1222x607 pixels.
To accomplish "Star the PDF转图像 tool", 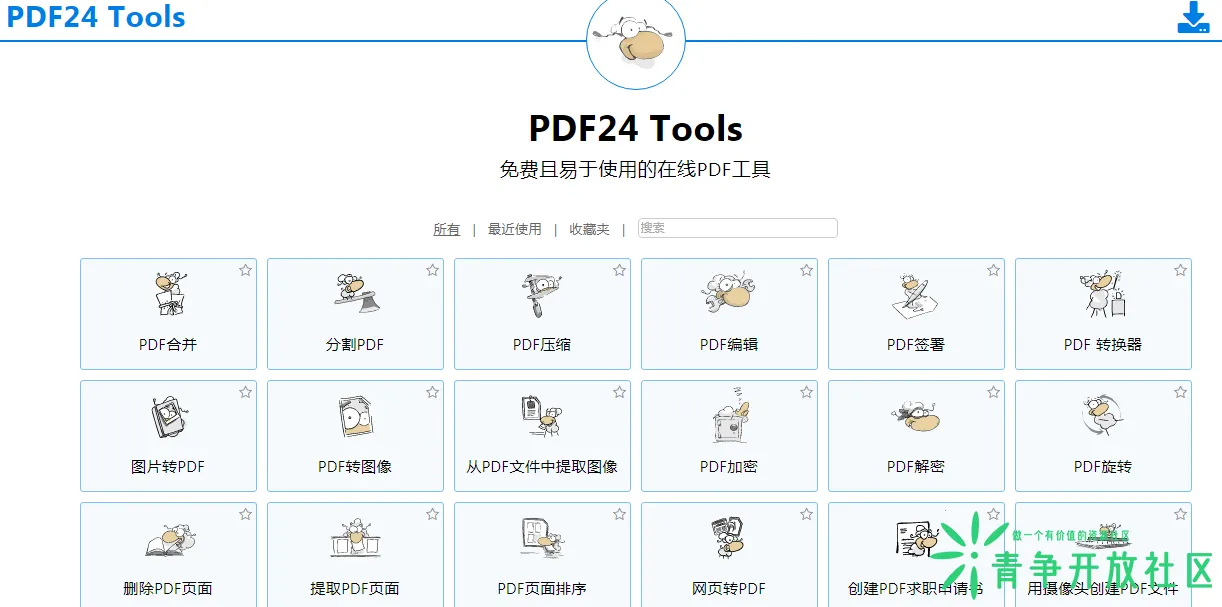I will tap(432, 392).
